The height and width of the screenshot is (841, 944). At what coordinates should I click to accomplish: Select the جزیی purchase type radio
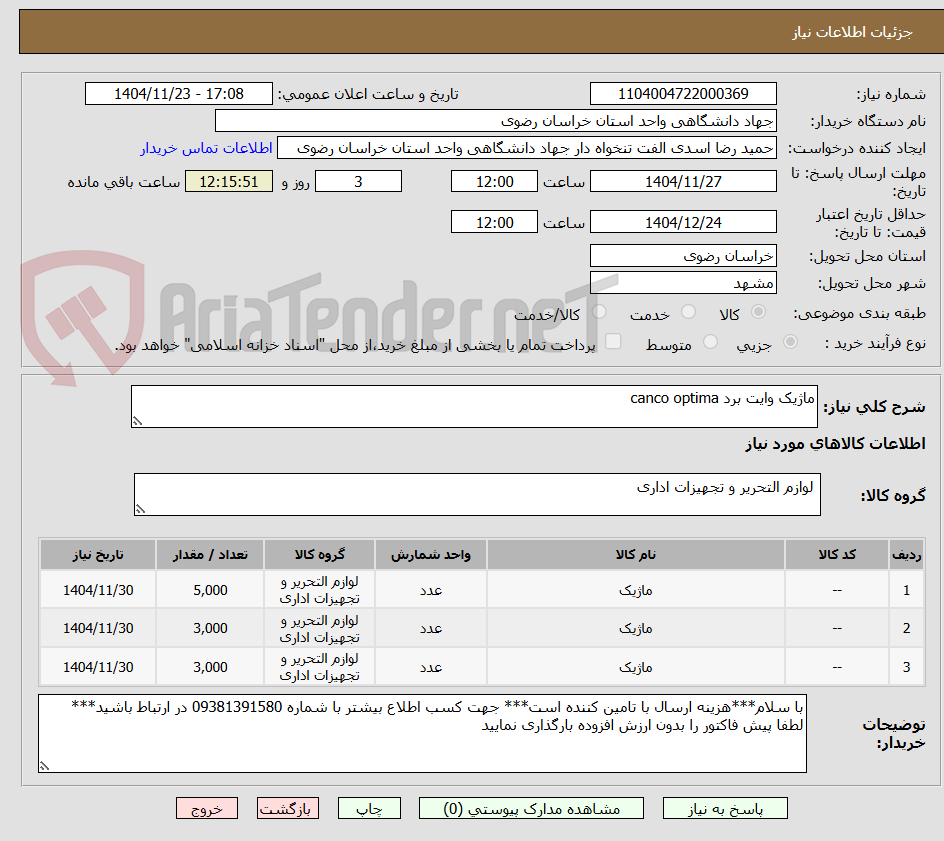(790, 342)
